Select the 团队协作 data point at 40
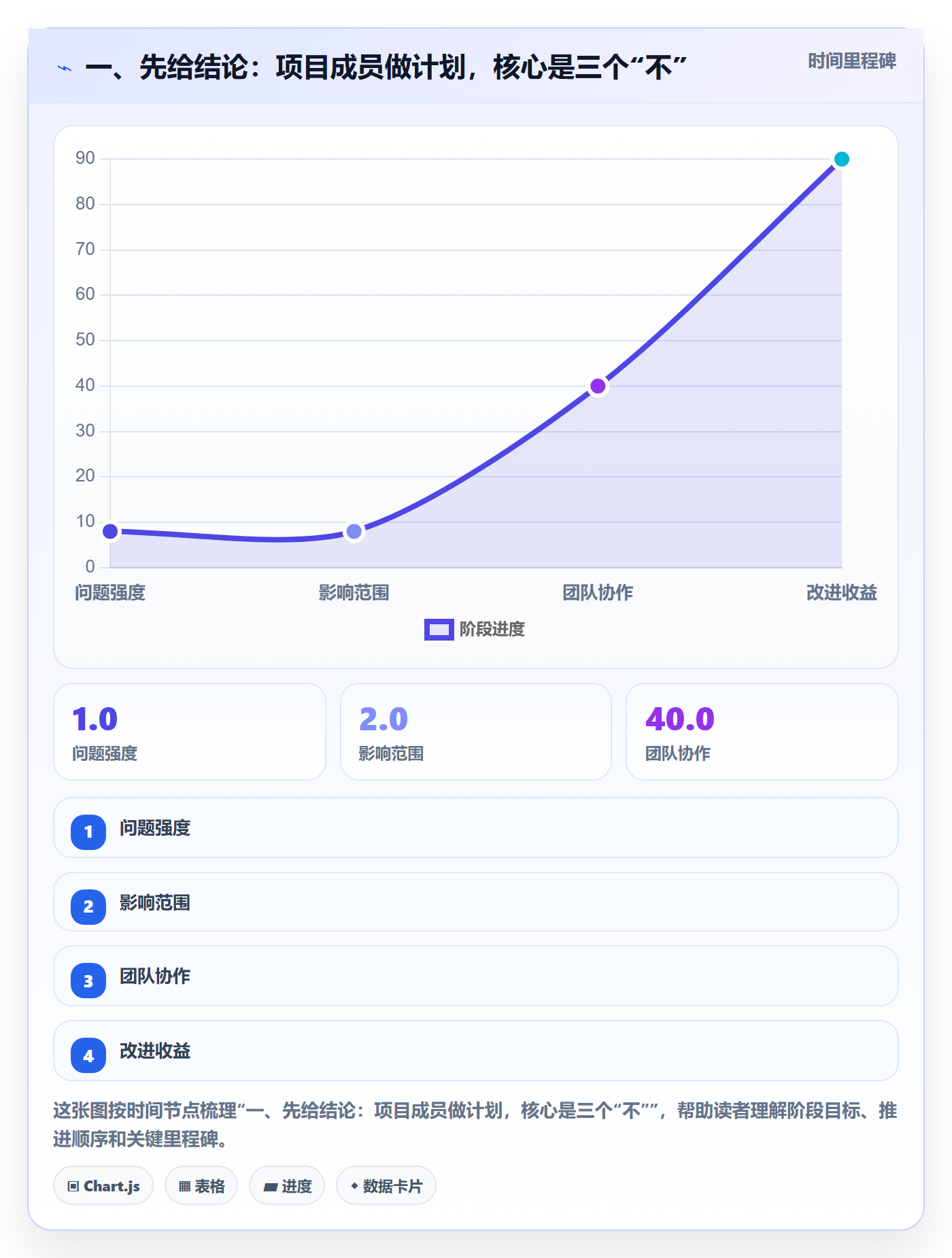952x1258 pixels. pyautogui.click(x=598, y=386)
